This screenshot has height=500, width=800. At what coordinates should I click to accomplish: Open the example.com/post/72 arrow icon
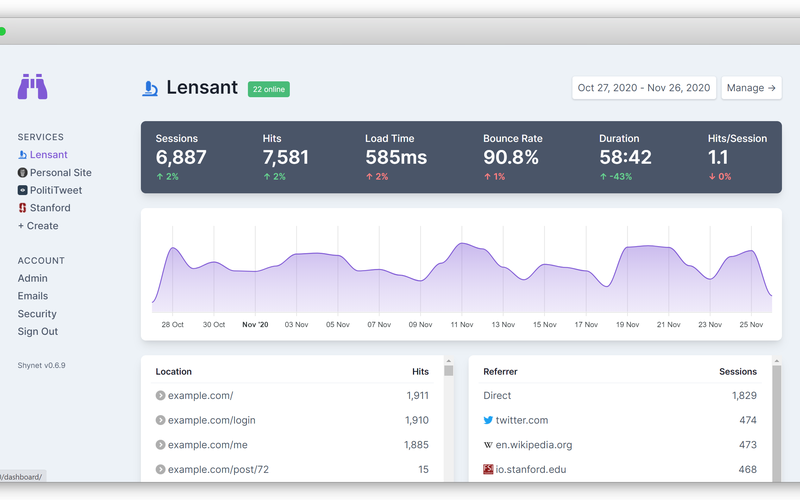tap(160, 469)
